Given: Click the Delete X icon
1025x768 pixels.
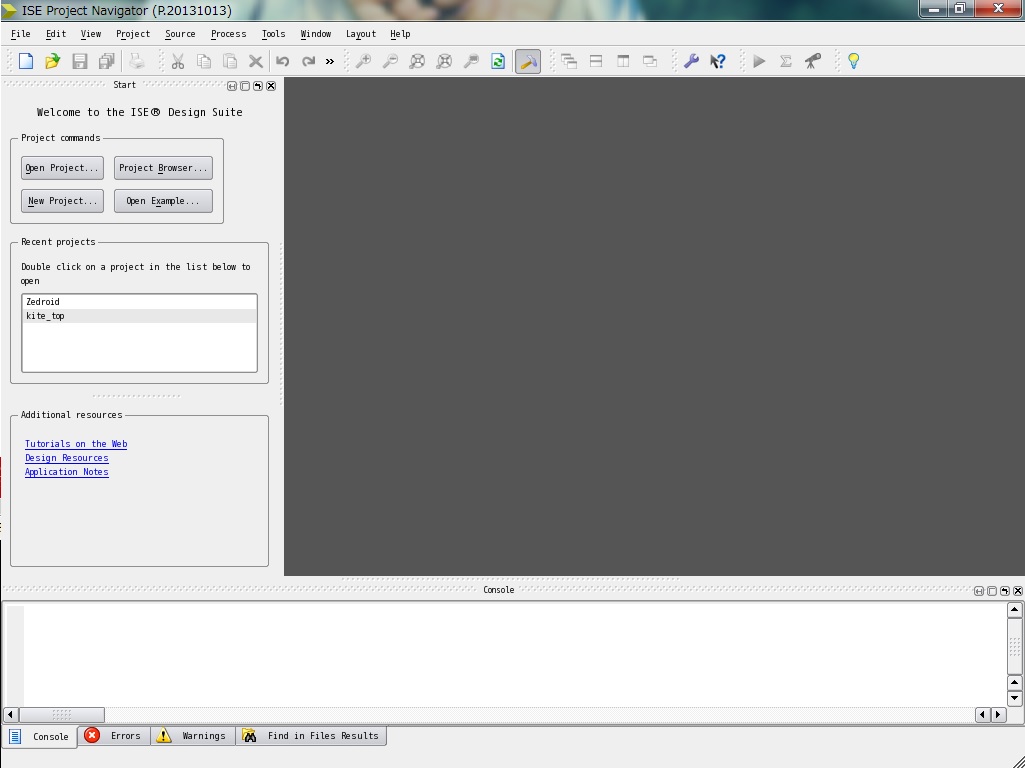Looking at the screenshot, I should [x=256, y=61].
